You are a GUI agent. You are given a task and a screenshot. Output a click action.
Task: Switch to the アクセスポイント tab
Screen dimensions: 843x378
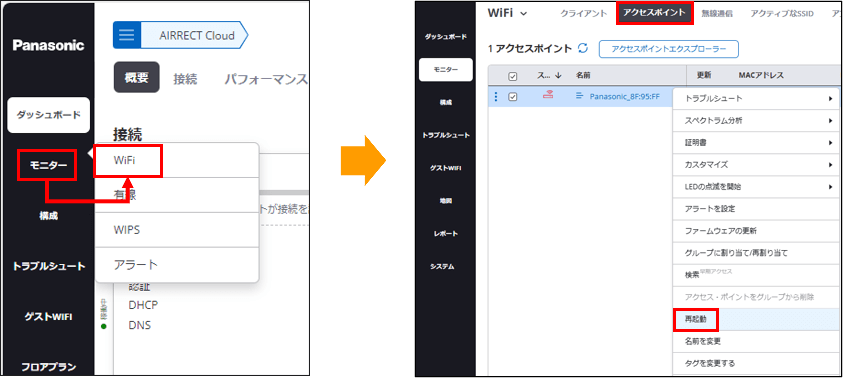pos(654,13)
